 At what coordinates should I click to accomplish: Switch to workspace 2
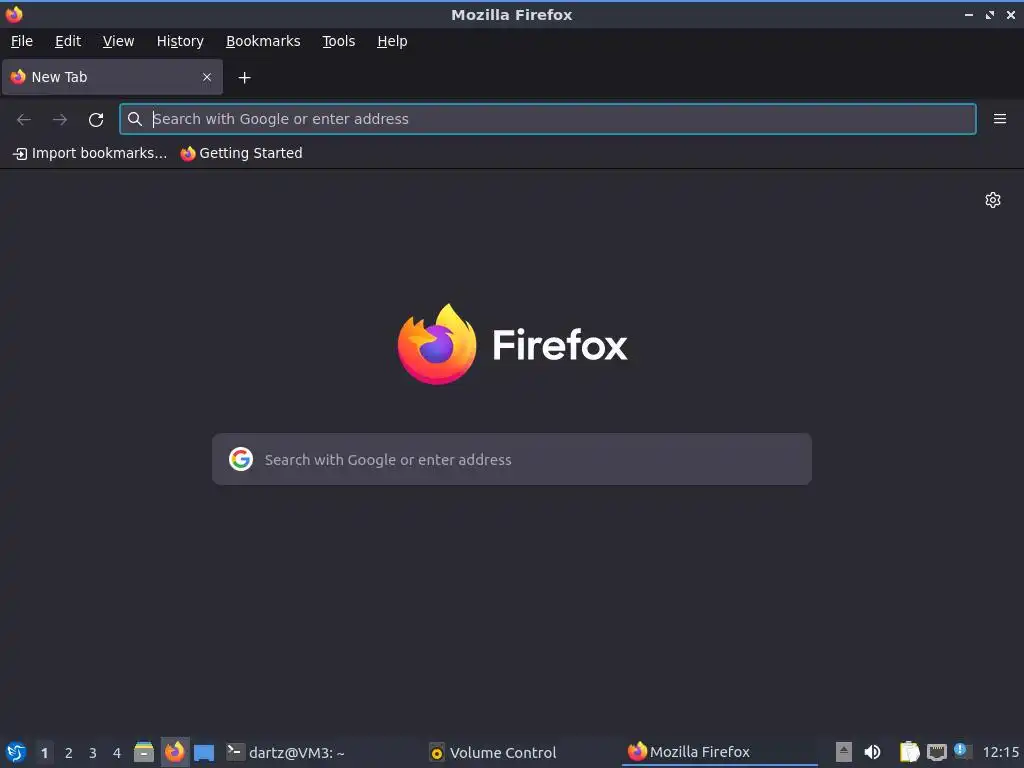tap(69, 753)
